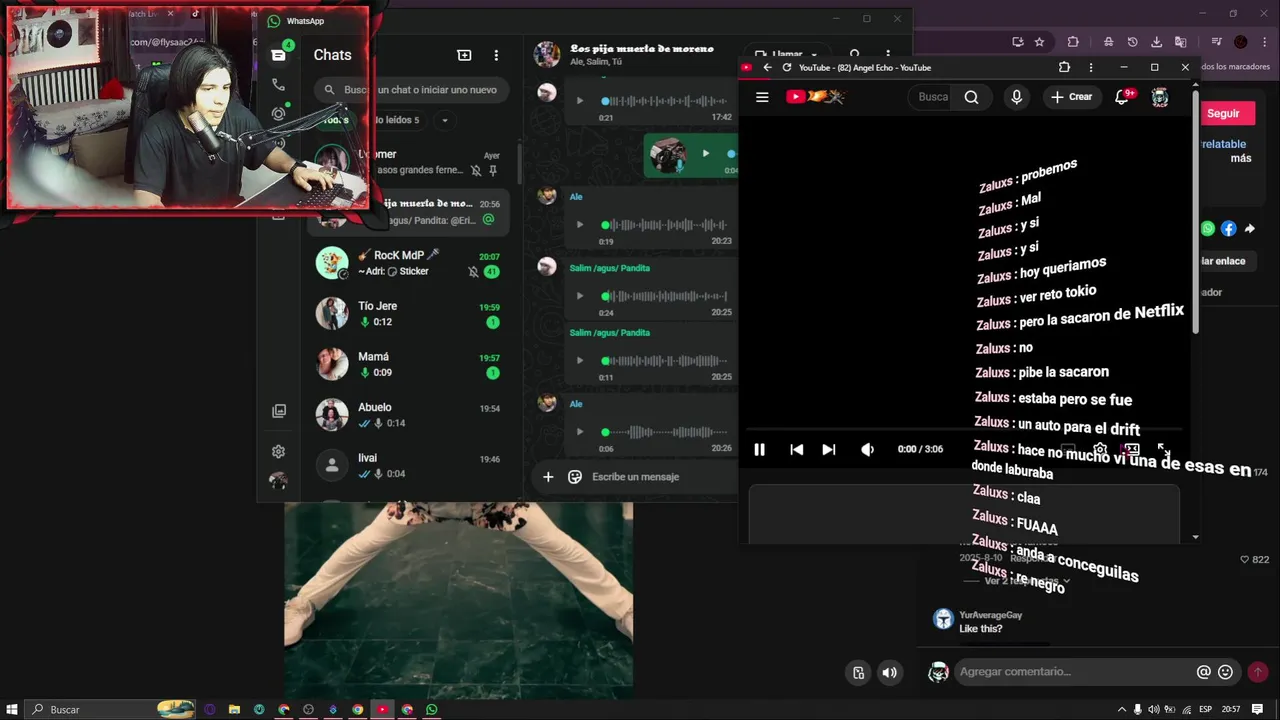
Task: Click the 'más' link under relatable
Action: click(1241, 158)
